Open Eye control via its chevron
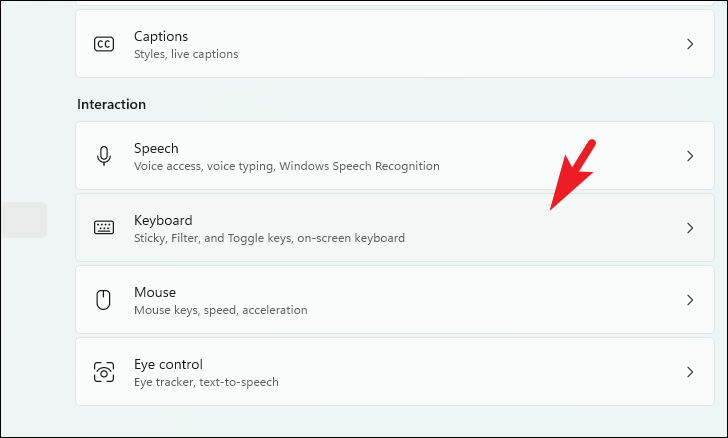 (690, 372)
